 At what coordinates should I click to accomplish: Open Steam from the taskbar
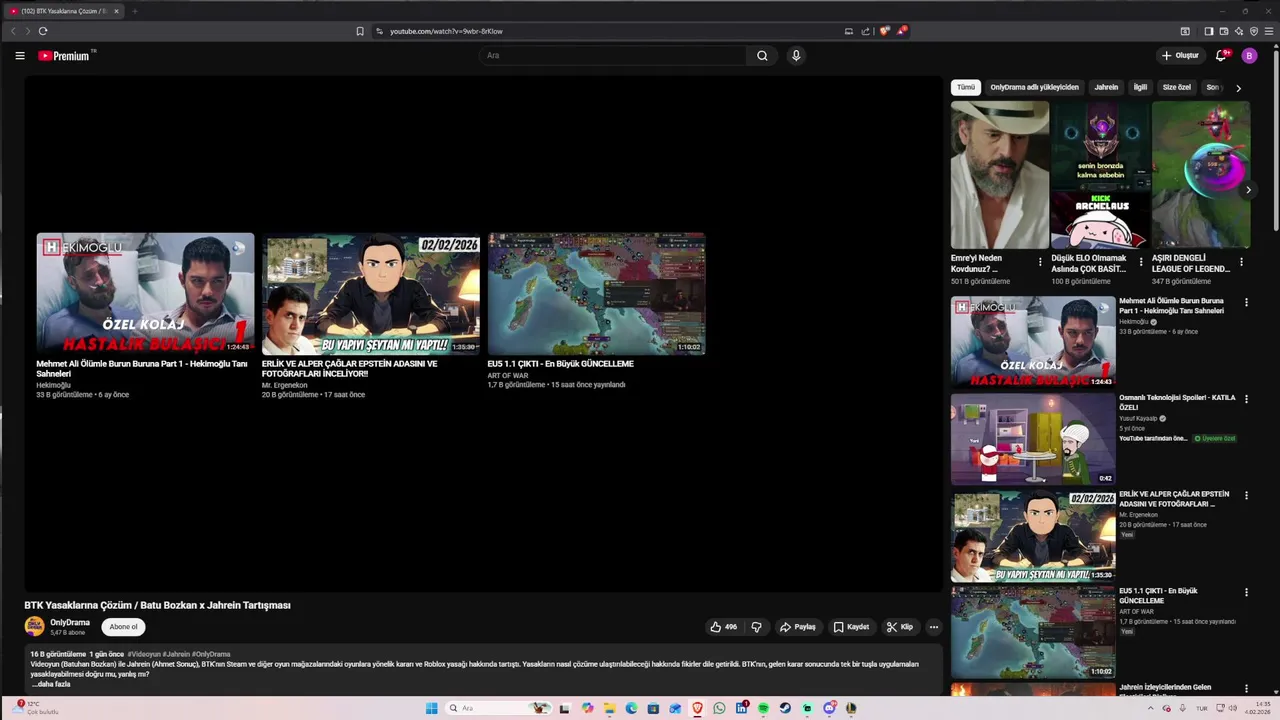tap(785, 708)
